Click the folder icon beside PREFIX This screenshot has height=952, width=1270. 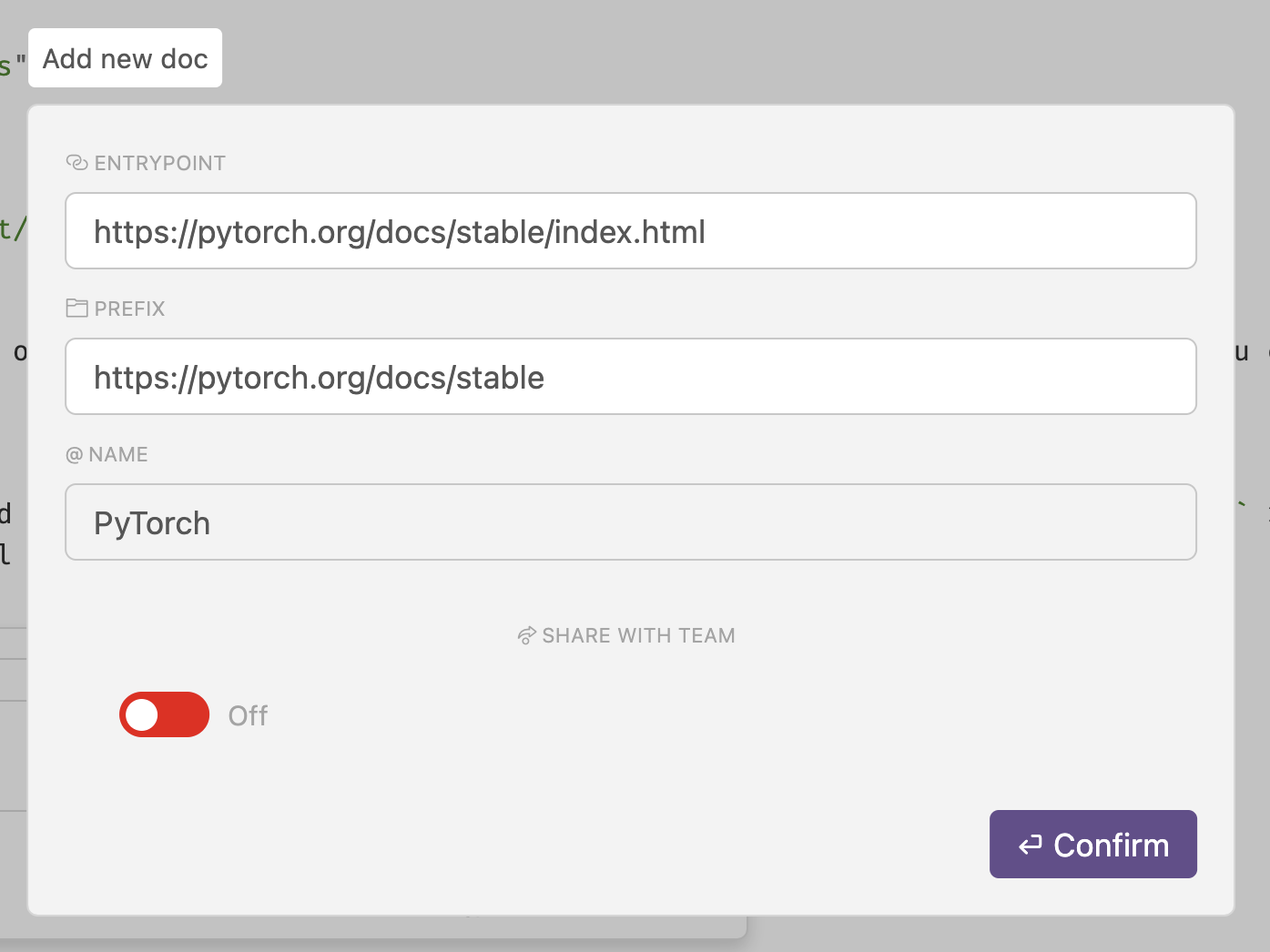(x=76, y=309)
